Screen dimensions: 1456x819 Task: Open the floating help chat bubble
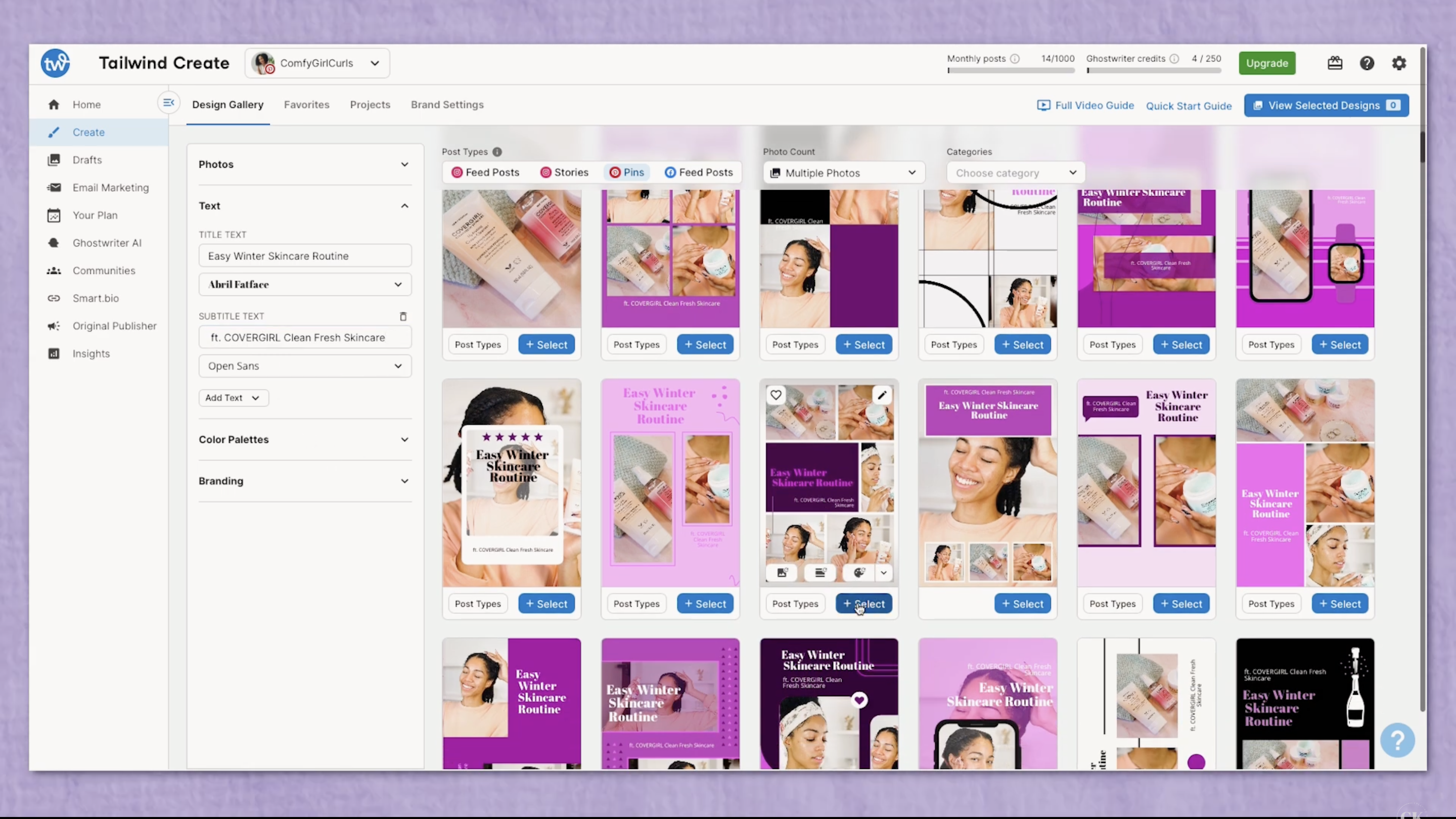tap(1397, 740)
